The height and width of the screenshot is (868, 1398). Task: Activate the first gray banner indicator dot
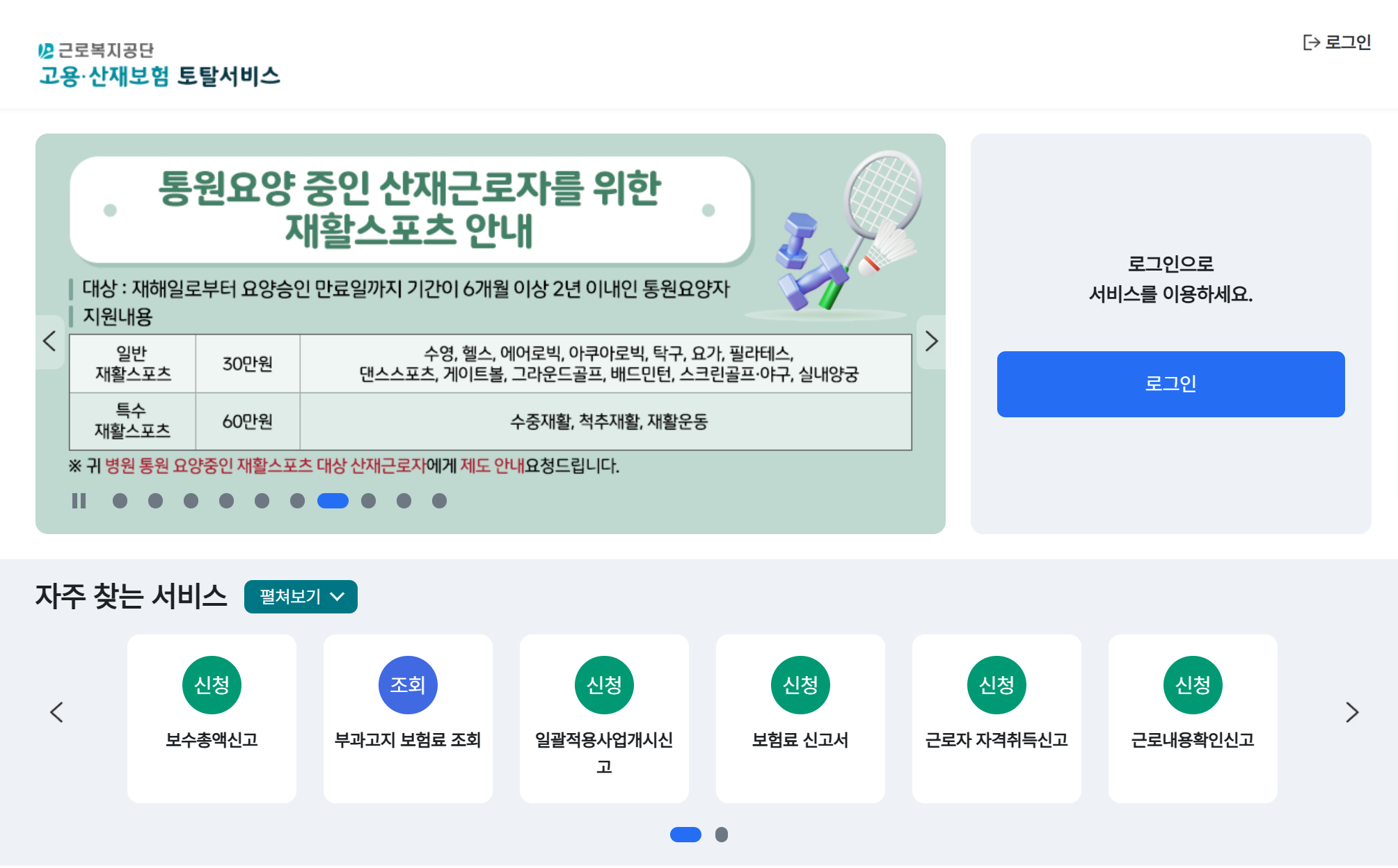pyautogui.click(x=120, y=501)
